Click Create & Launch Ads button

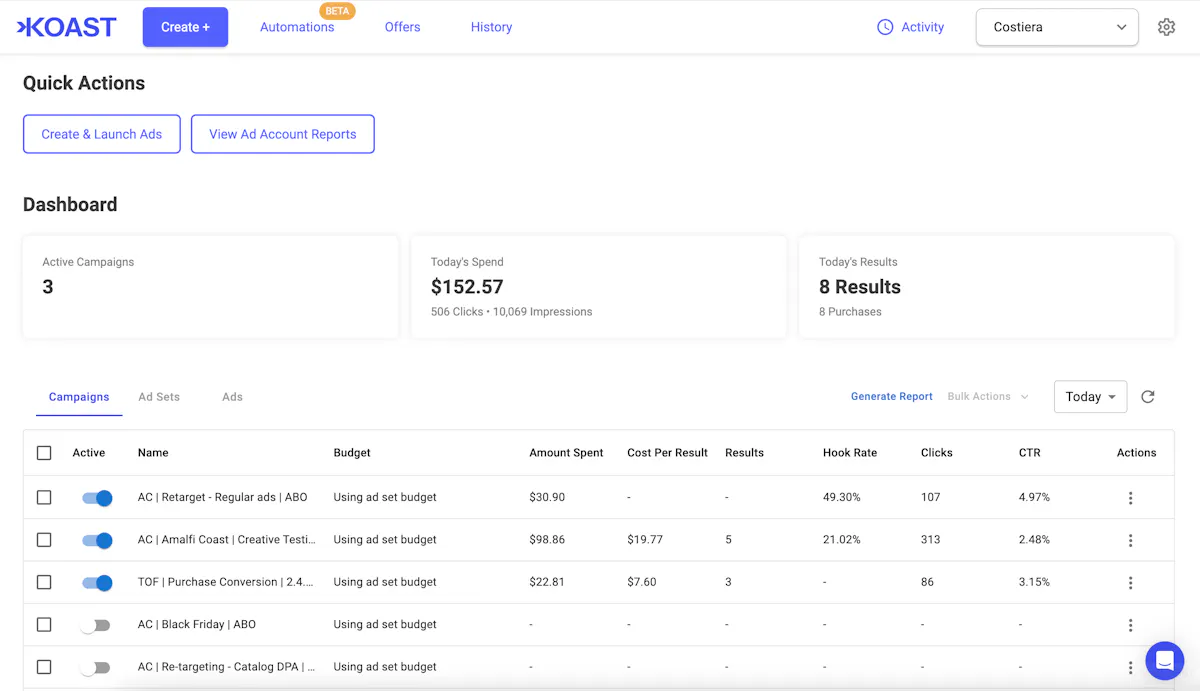click(x=102, y=134)
